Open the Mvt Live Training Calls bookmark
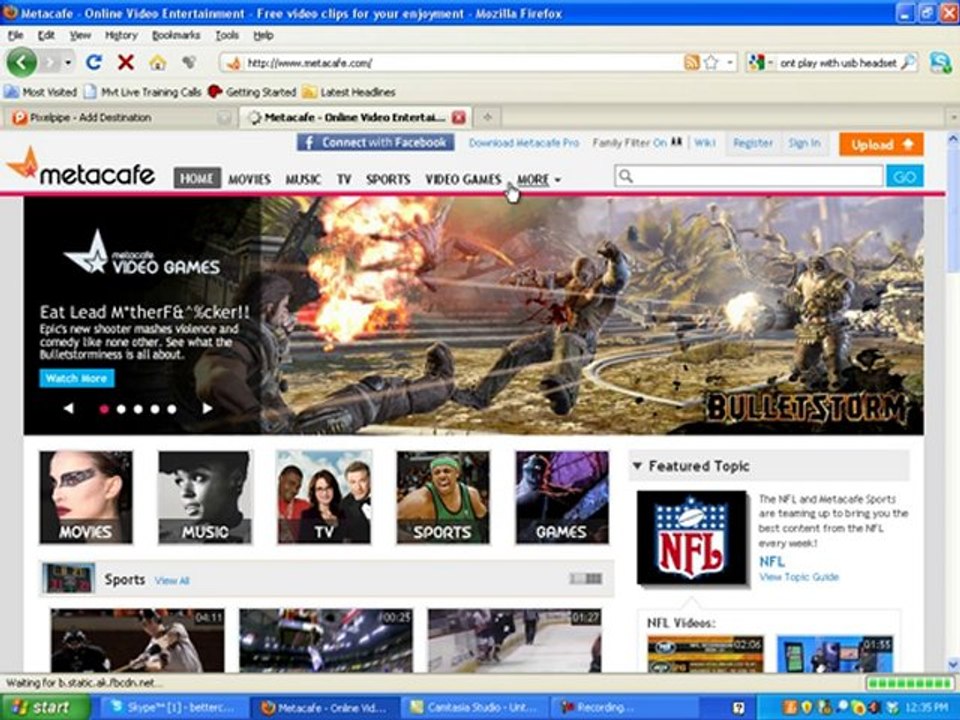 pos(143,92)
